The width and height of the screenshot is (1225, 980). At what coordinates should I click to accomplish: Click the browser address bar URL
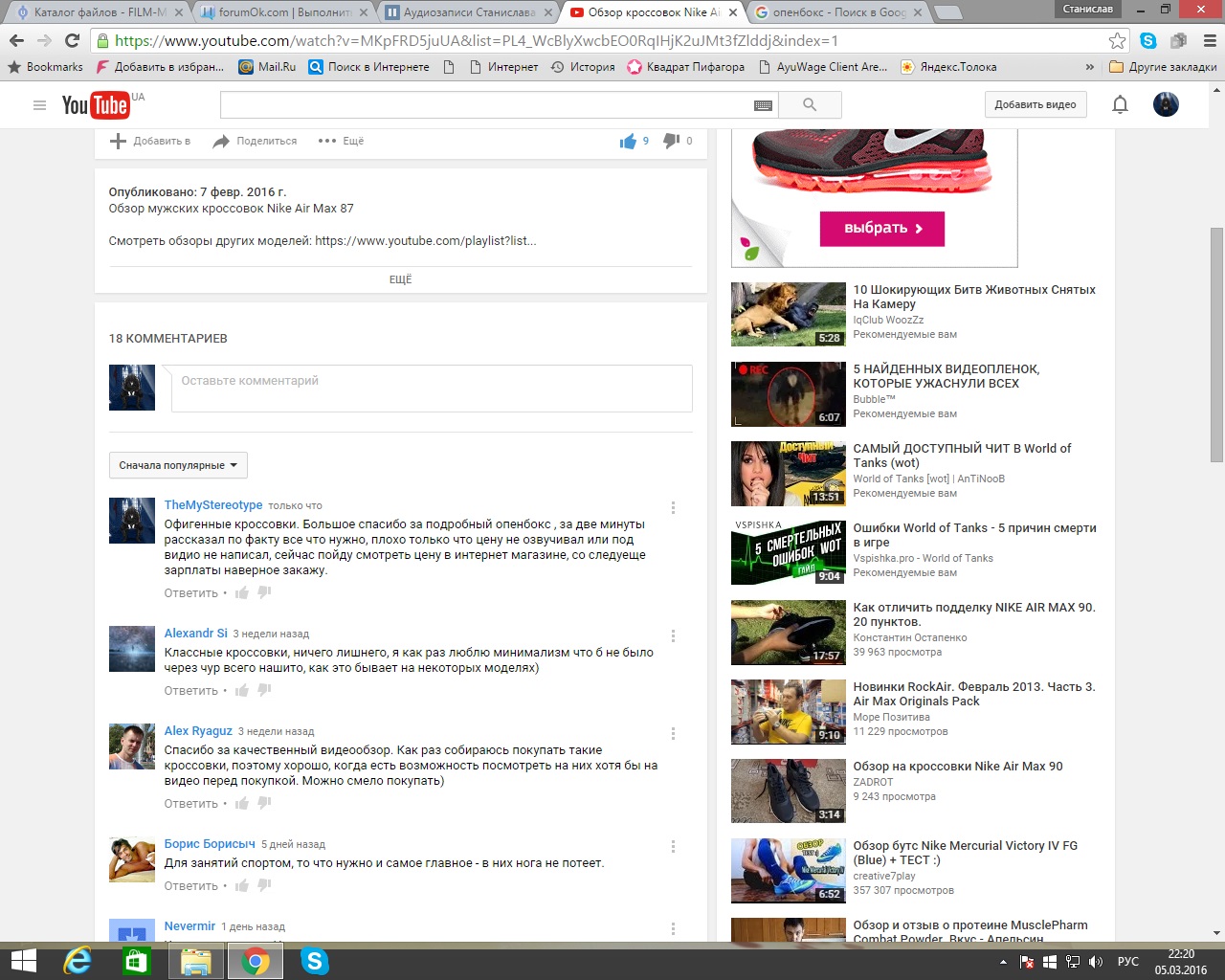[x=477, y=40]
